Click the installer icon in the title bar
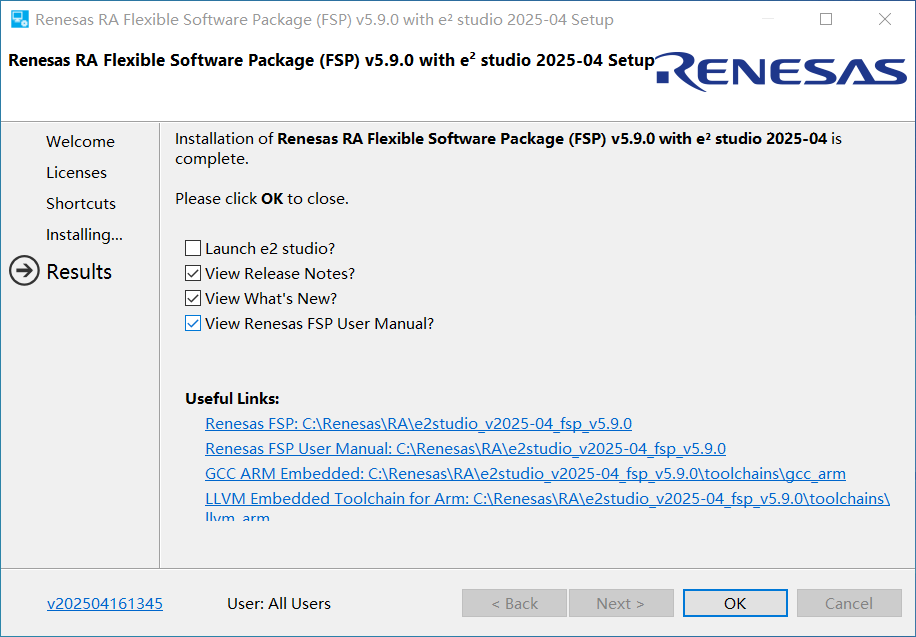The width and height of the screenshot is (916, 637). coord(20,19)
